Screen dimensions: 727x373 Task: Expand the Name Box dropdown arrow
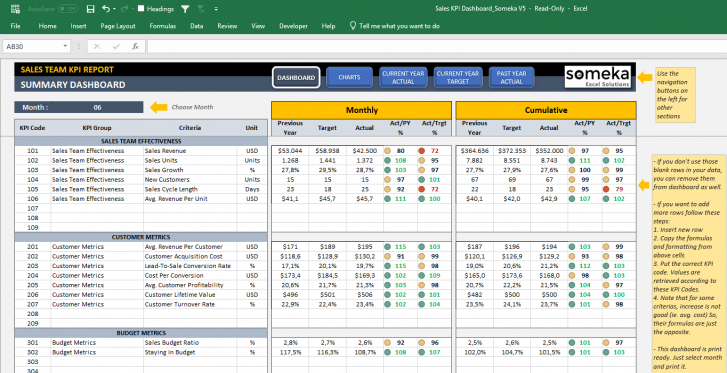(x=65, y=46)
